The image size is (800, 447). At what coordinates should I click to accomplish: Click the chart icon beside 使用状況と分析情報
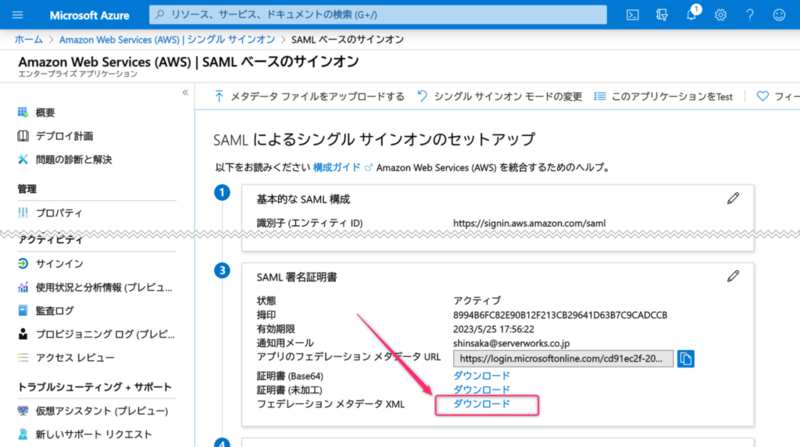23,287
